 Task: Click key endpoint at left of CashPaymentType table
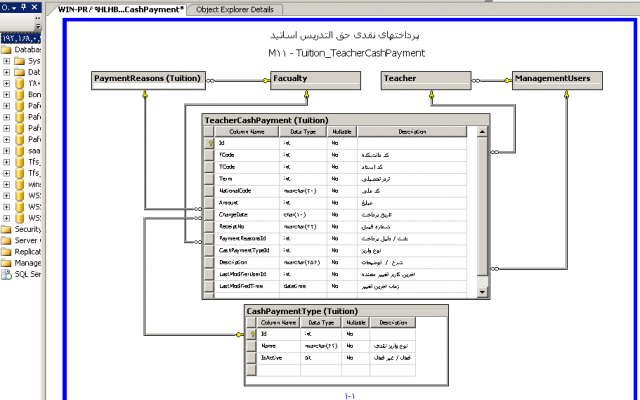pos(240,335)
